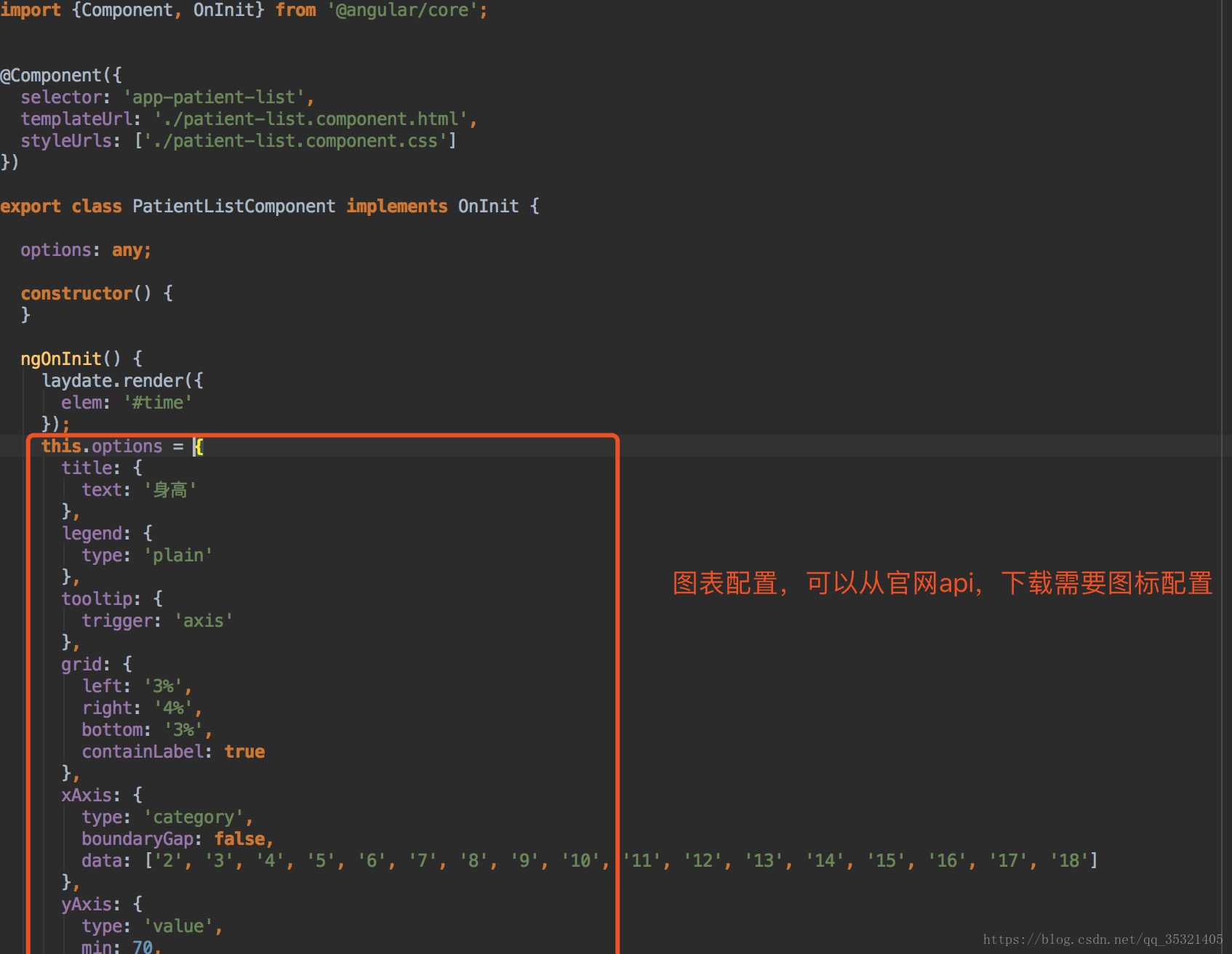
Task: Click the constructor() line
Action: (x=97, y=294)
